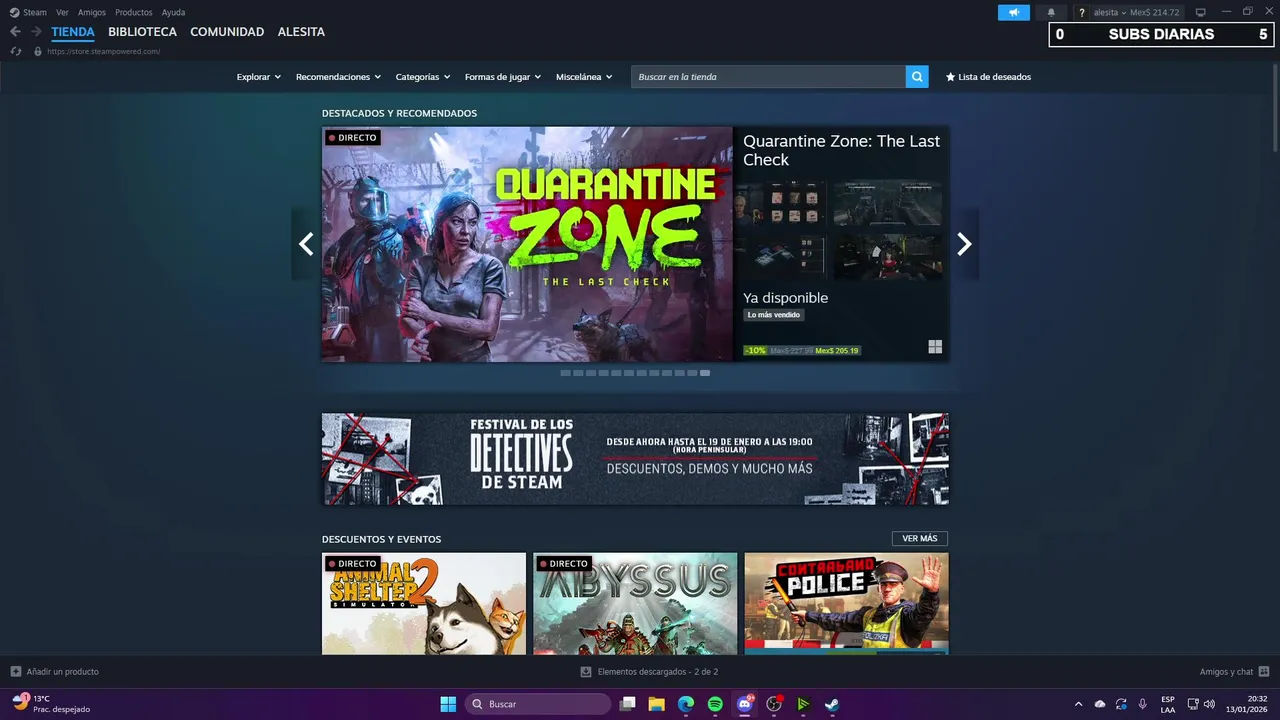Open the Contraband Police card

pos(847,604)
